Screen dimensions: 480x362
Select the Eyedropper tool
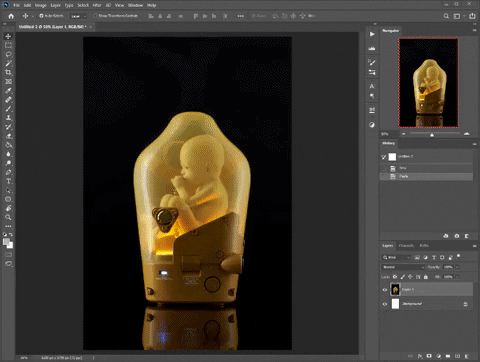[x=8, y=90]
